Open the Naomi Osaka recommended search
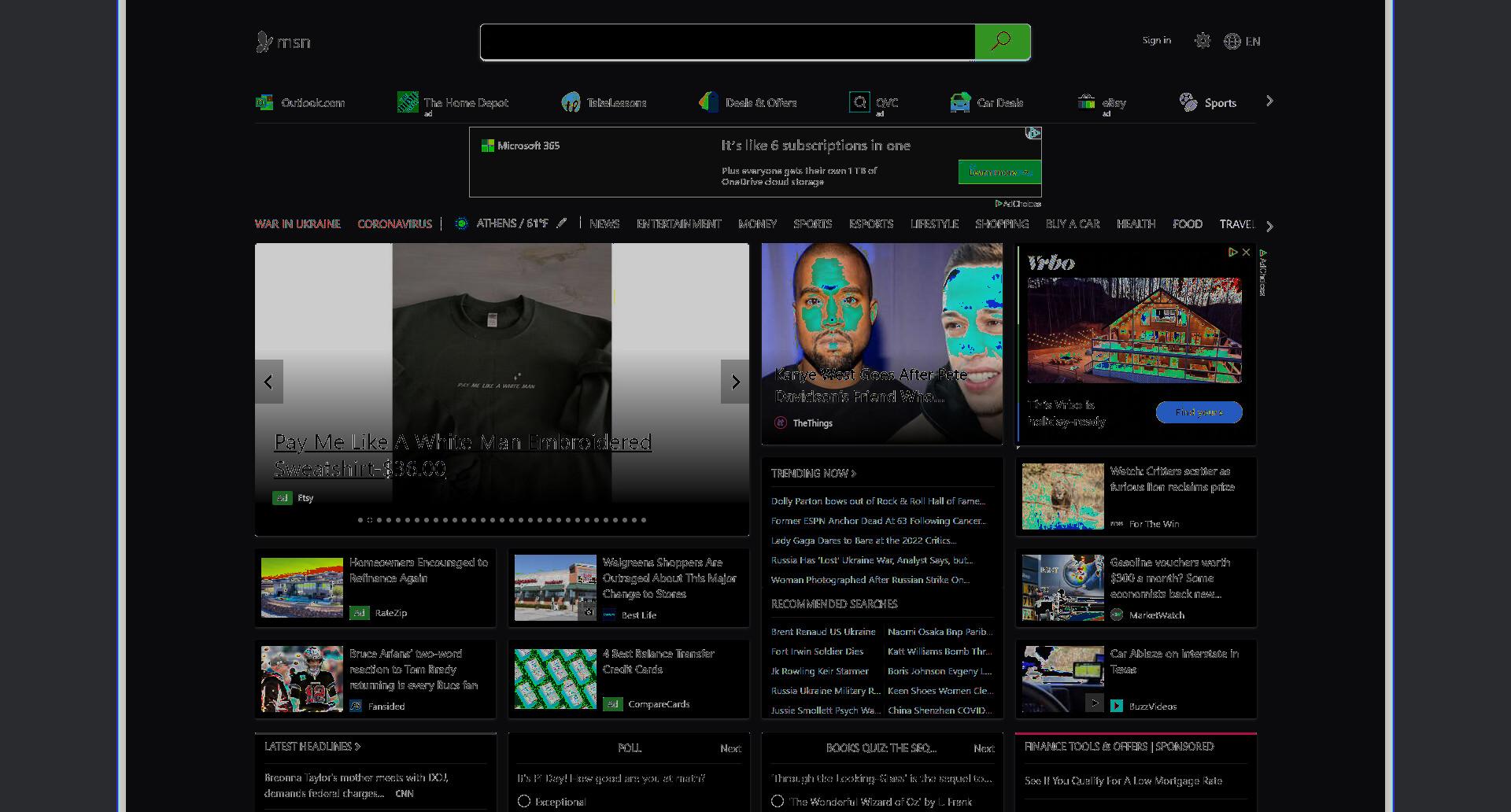 pyautogui.click(x=940, y=631)
